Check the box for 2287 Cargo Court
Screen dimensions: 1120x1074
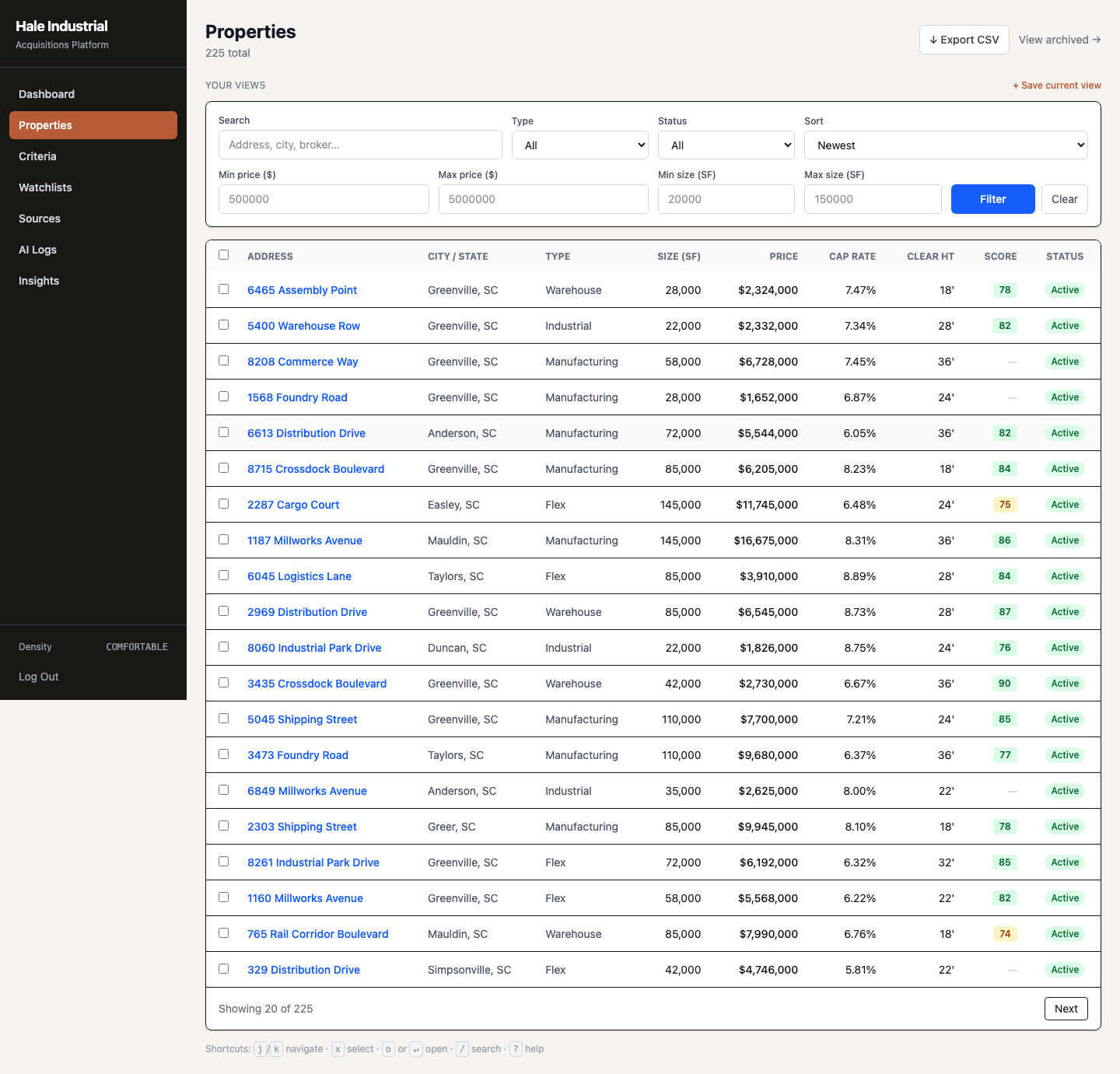pos(224,503)
